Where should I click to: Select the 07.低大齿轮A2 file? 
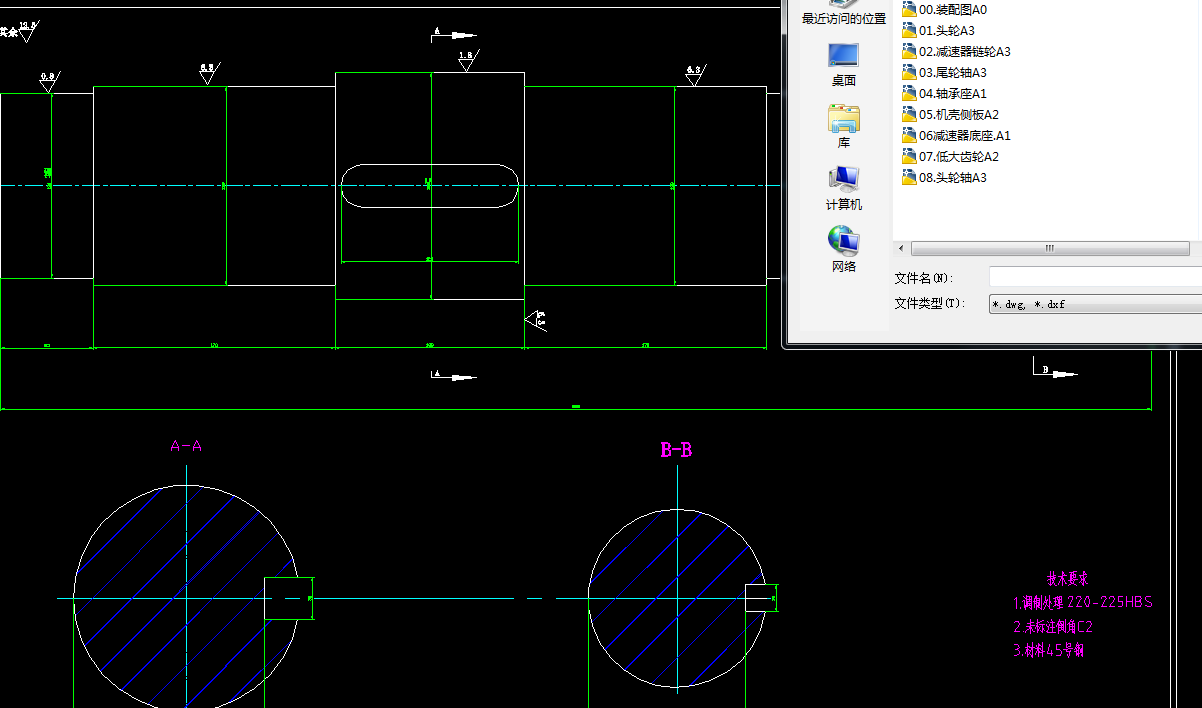click(950, 156)
